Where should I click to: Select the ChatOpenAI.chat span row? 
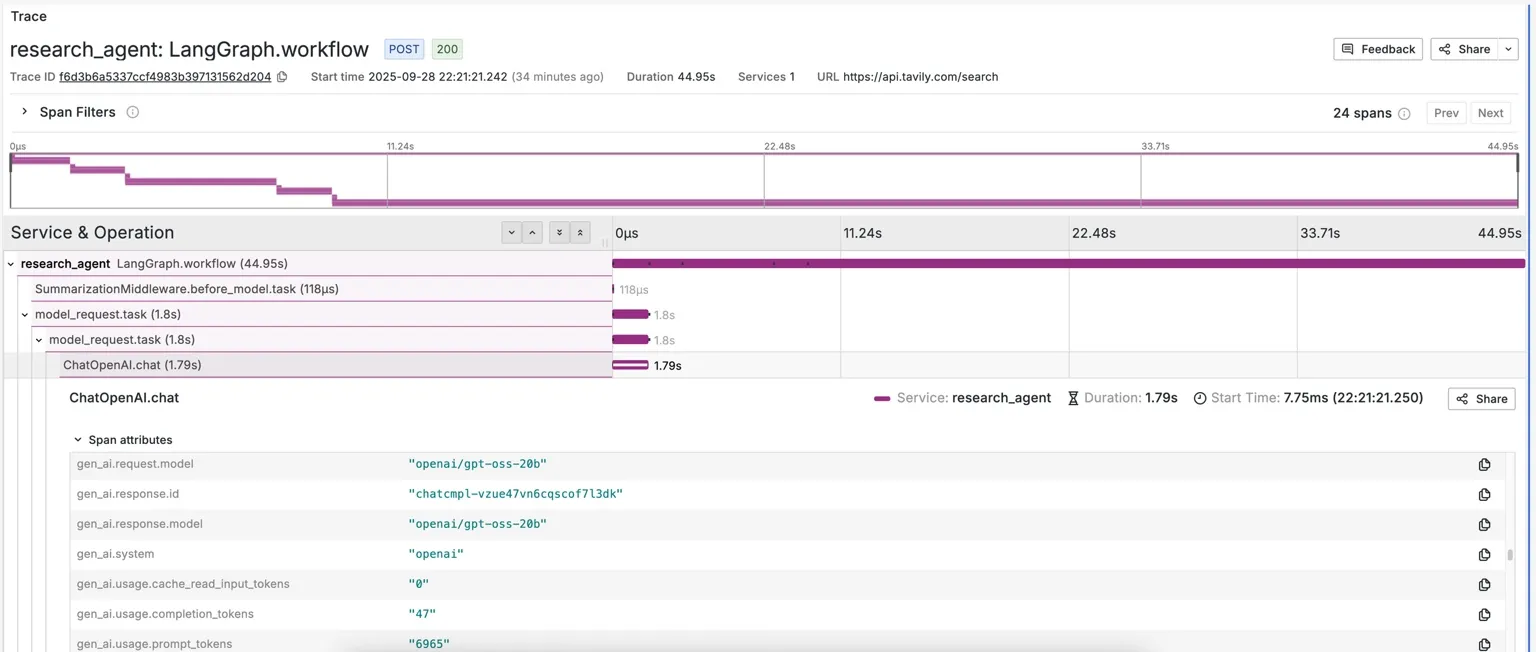coord(132,365)
